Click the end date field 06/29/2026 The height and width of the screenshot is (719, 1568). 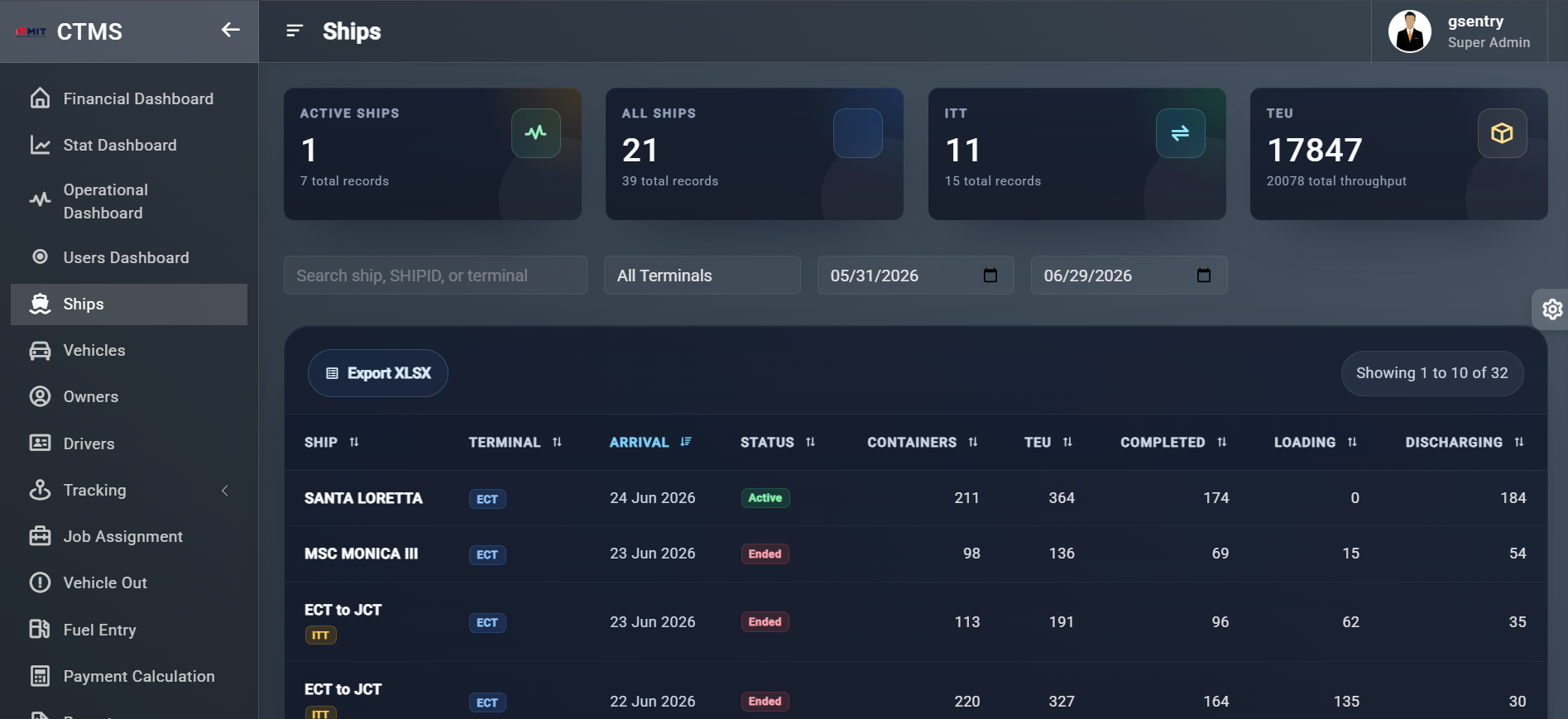[x=1129, y=276]
